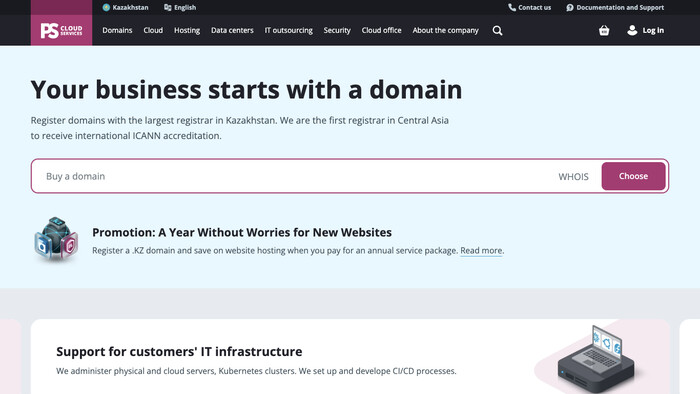Click the Your business starts with a domain heading
Image resolution: width=700 pixels, height=394 pixels.
(246, 90)
